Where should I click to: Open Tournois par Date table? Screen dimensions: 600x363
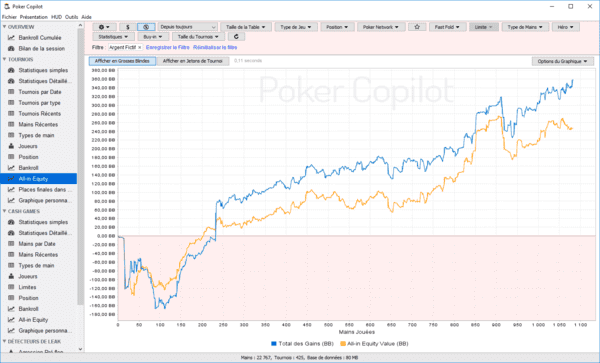pyautogui.click(x=40, y=92)
